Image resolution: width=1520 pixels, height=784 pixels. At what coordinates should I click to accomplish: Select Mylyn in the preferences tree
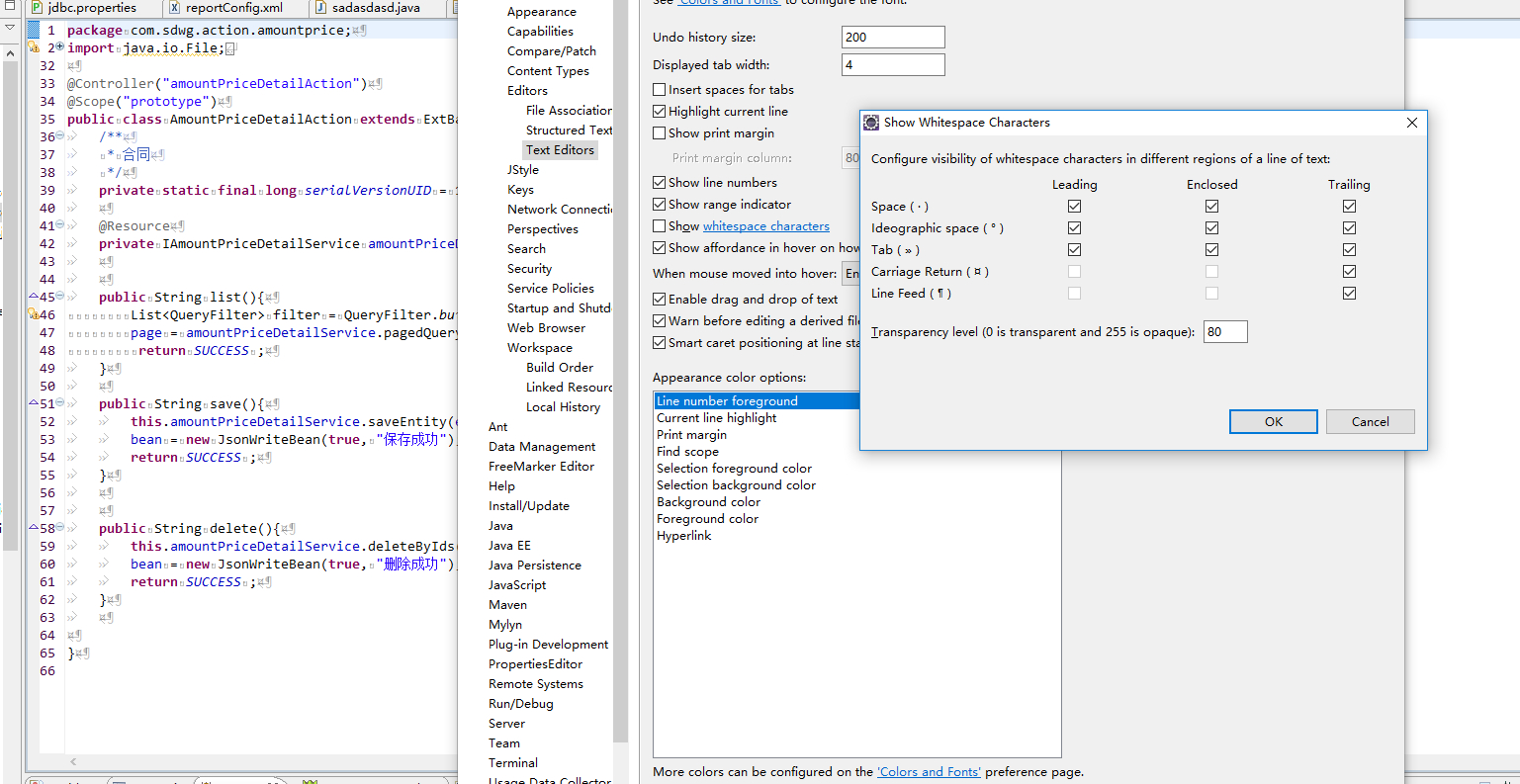pos(505,625)
